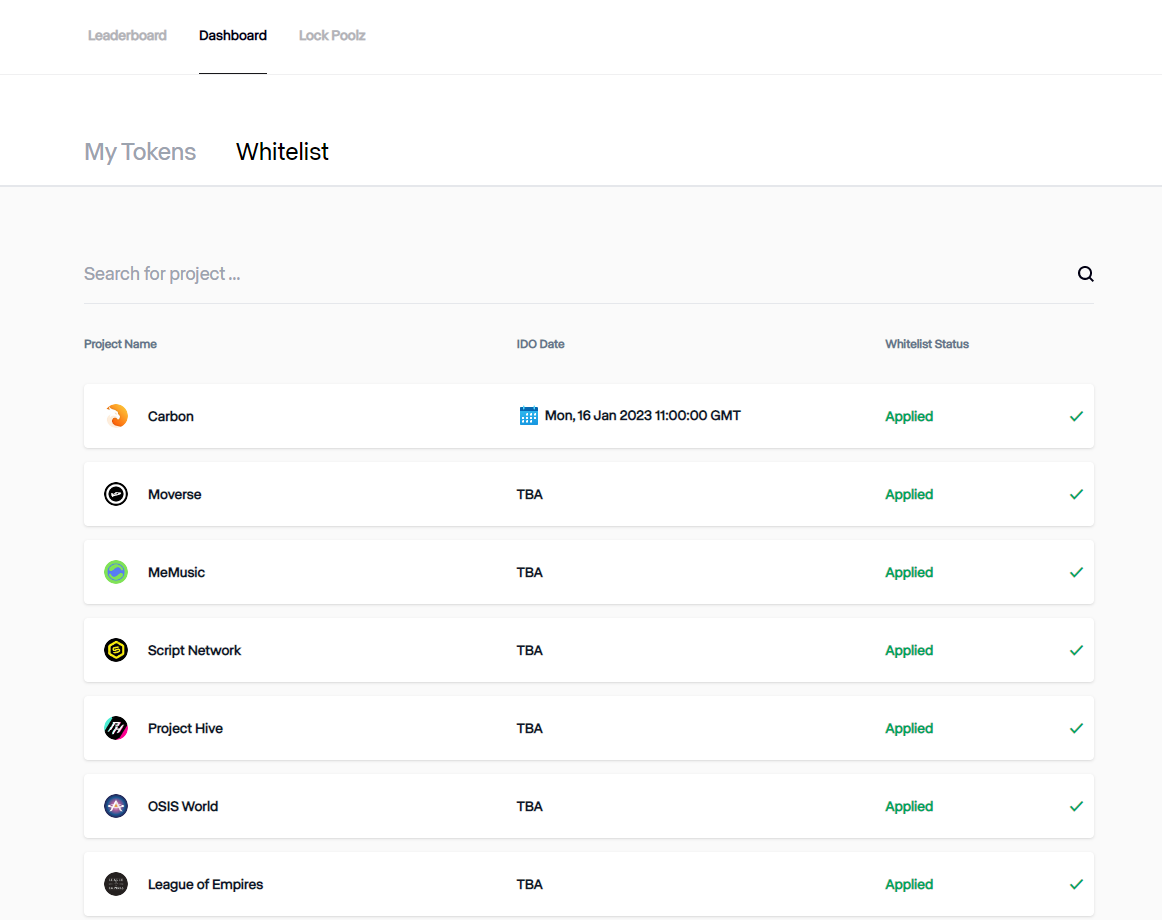The image size is (1162, 920).
Task: Click the TBA date in MeMusic row
Action: pos(529,572)
